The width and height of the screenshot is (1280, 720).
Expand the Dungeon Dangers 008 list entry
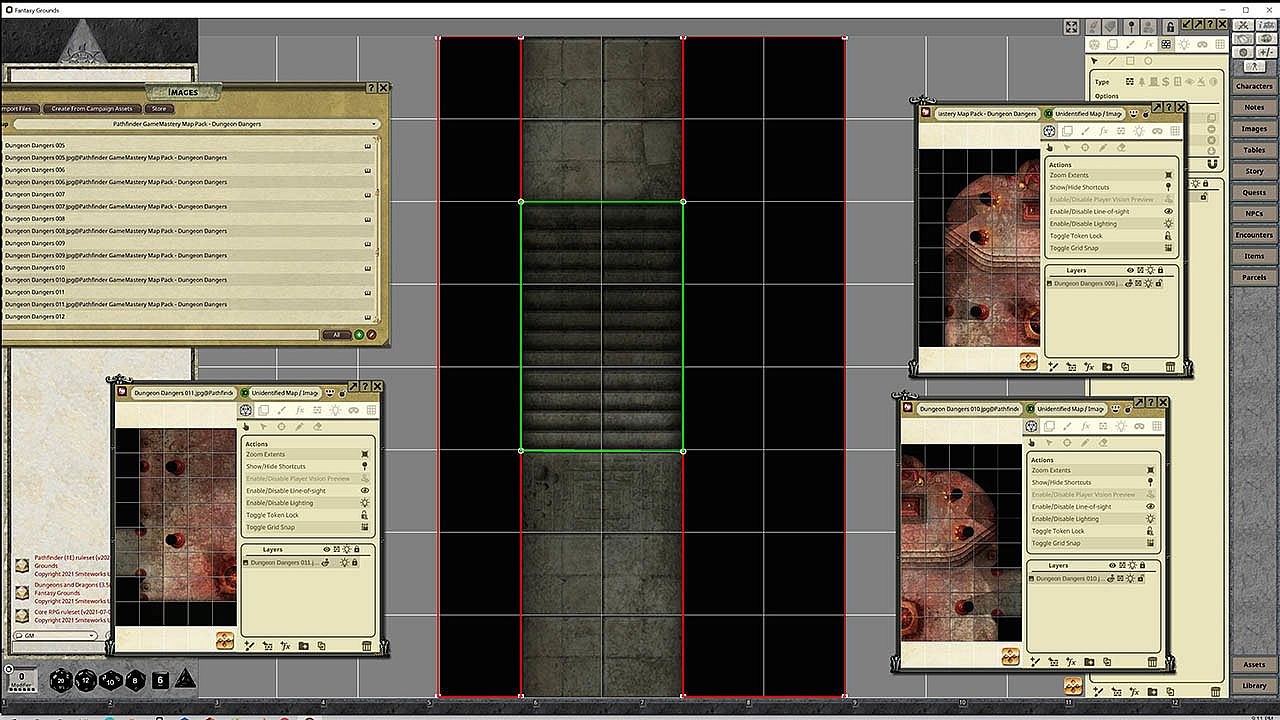click(x=367, y=219)
